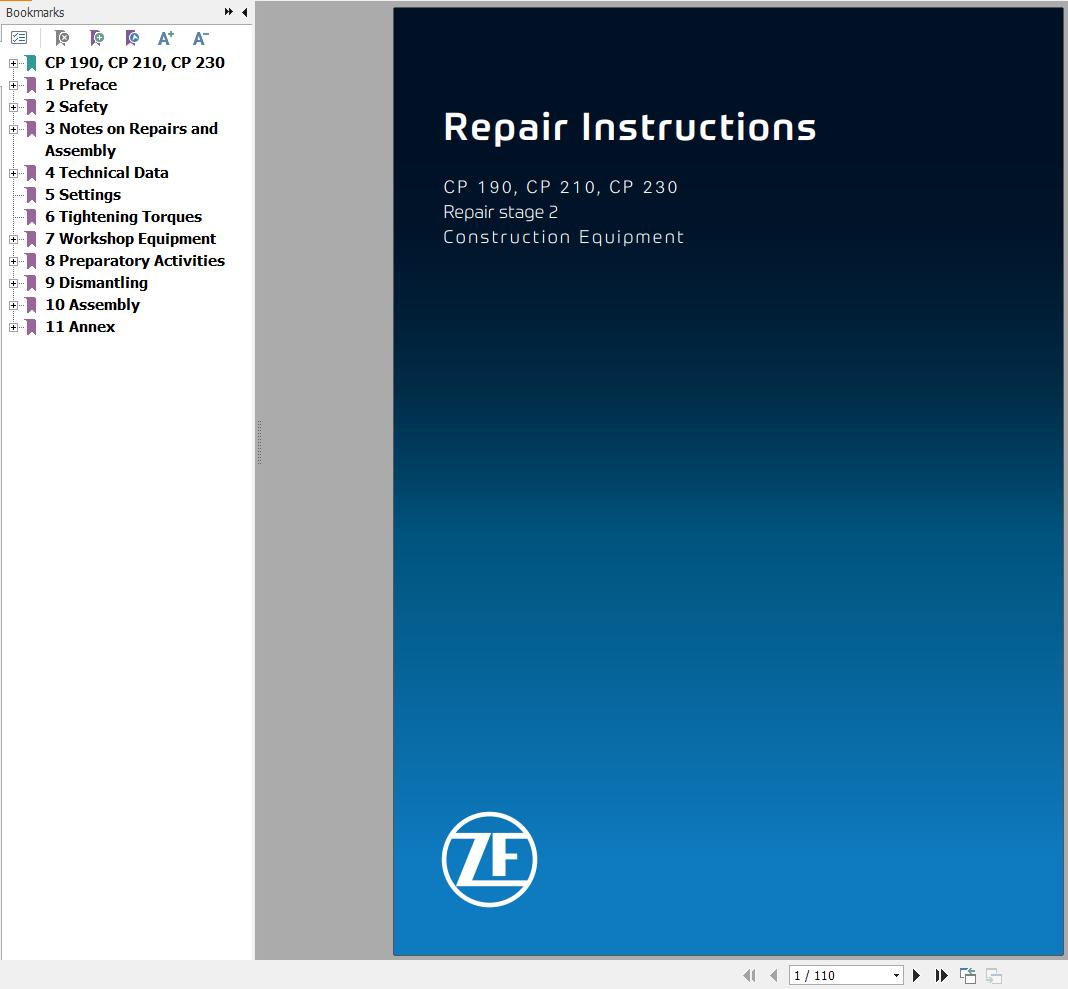Click the teal bookmark icon for CP 190

(31, 63)
